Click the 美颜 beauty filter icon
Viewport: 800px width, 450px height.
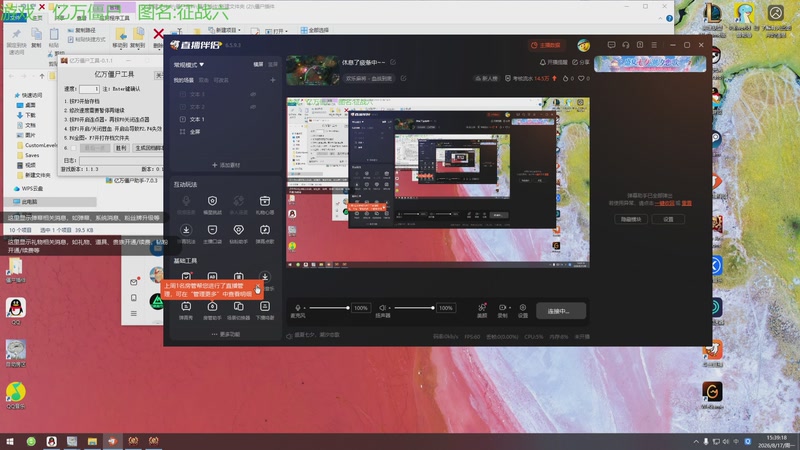[482, 308]
